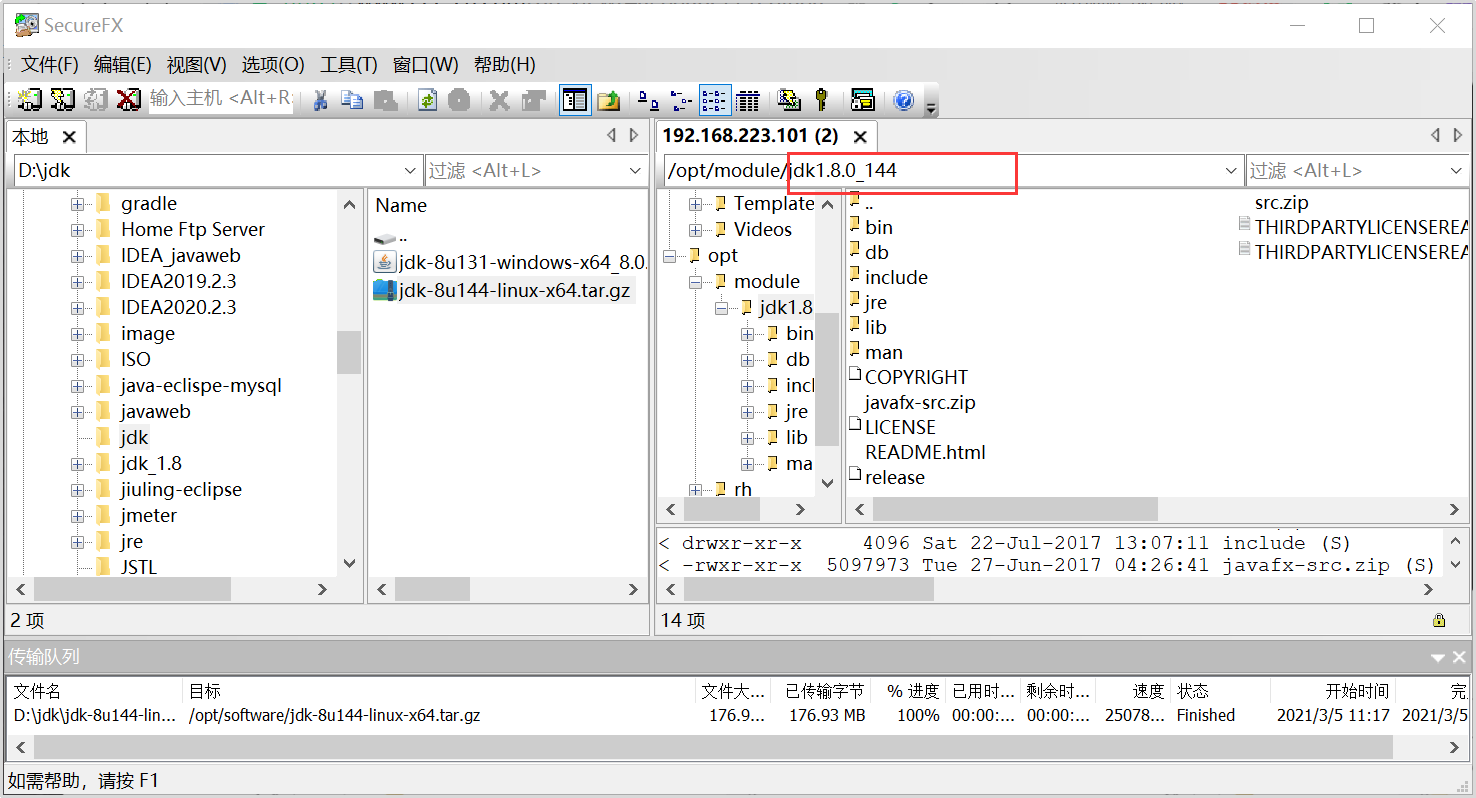Screen dimensions: 1476x798
Task: Close the 传输队列 panel
Action: click(x=1459, y=657)
